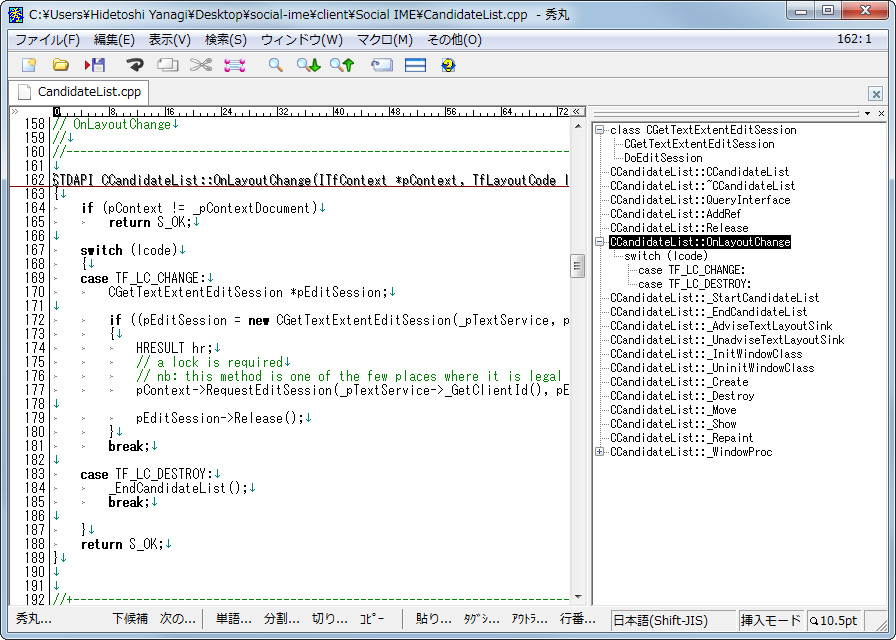Open the 検索(S) search menu

click(x=225, y=40)
